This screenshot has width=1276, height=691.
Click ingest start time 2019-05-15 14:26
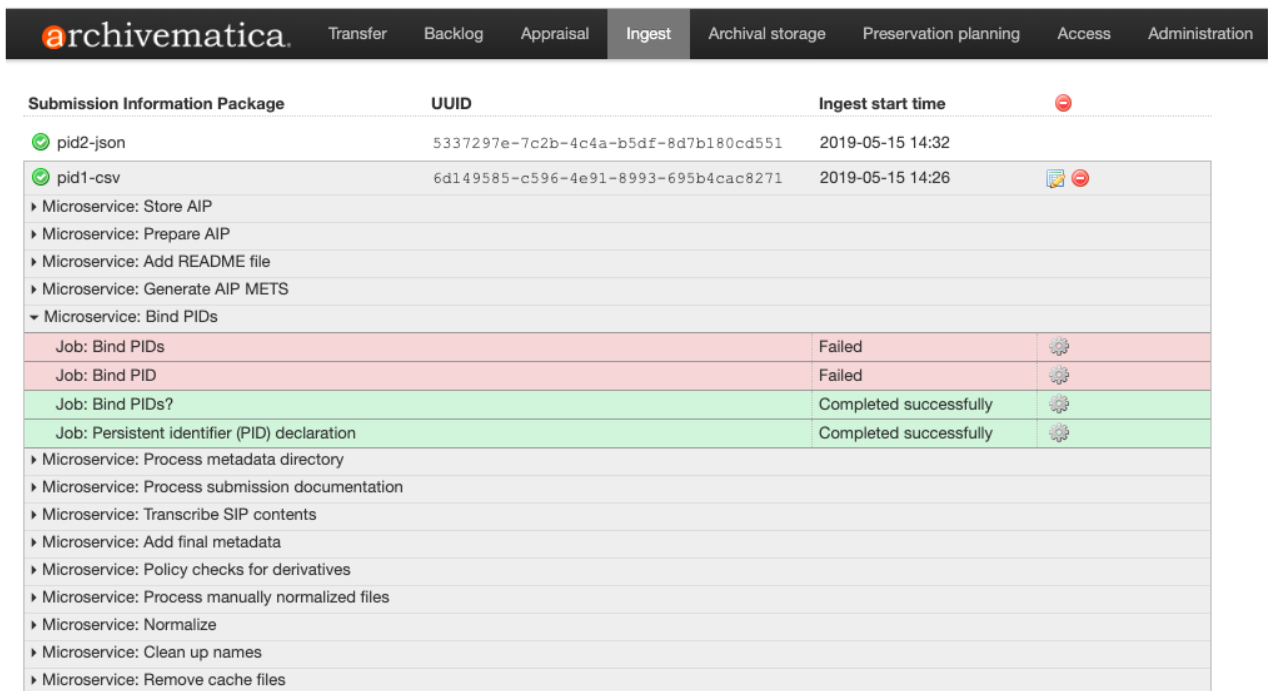[884, 178]
